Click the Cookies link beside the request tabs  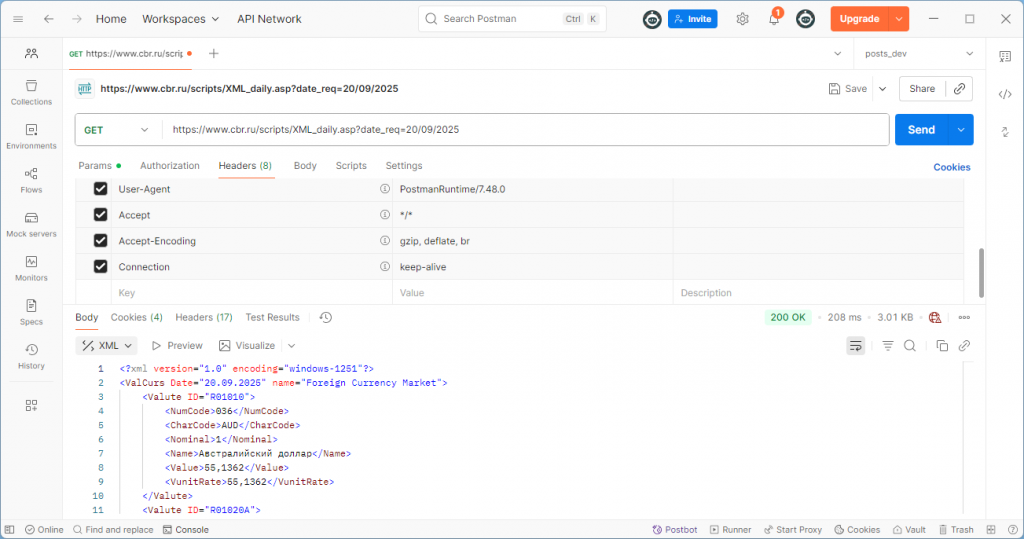951,167
